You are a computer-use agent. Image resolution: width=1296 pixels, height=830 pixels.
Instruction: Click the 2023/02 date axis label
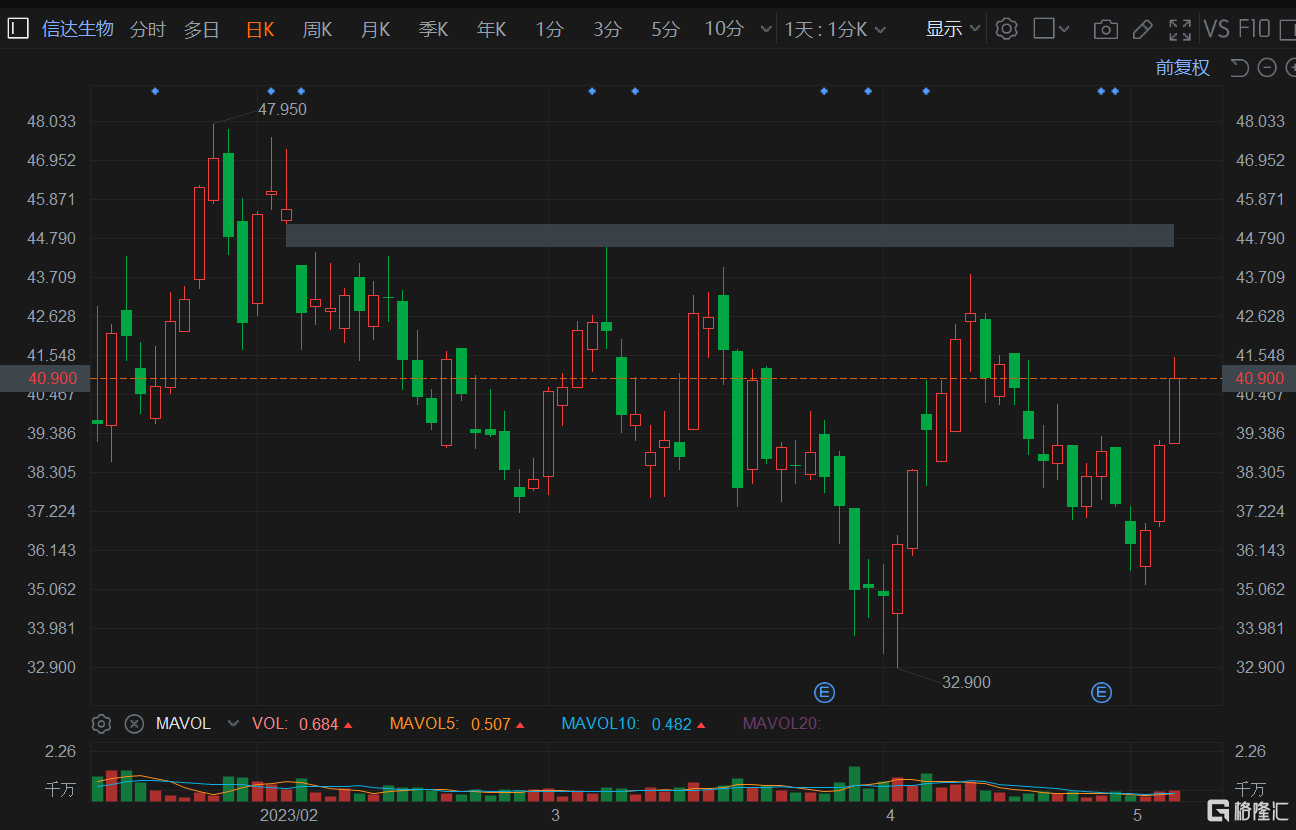(288, 815)
